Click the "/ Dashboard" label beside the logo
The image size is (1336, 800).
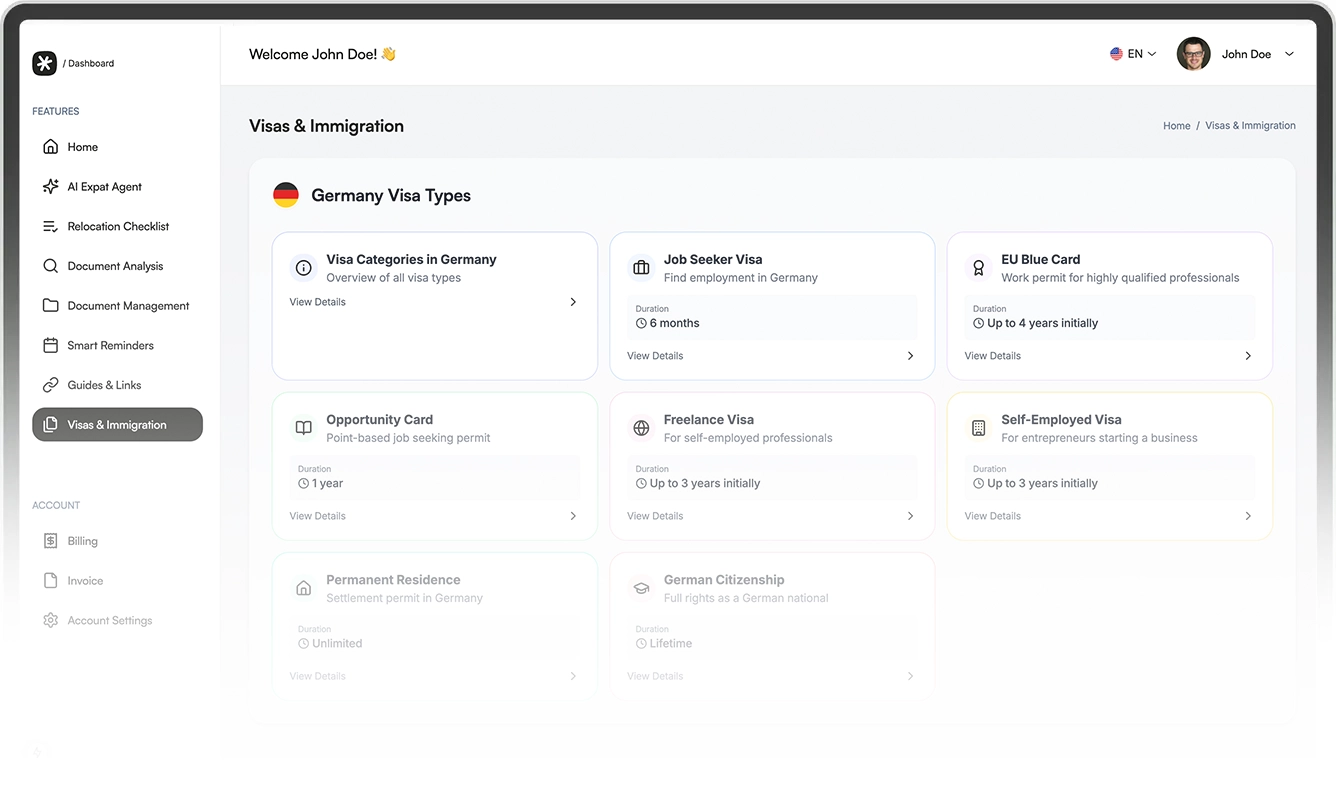[x=88, y=63]
